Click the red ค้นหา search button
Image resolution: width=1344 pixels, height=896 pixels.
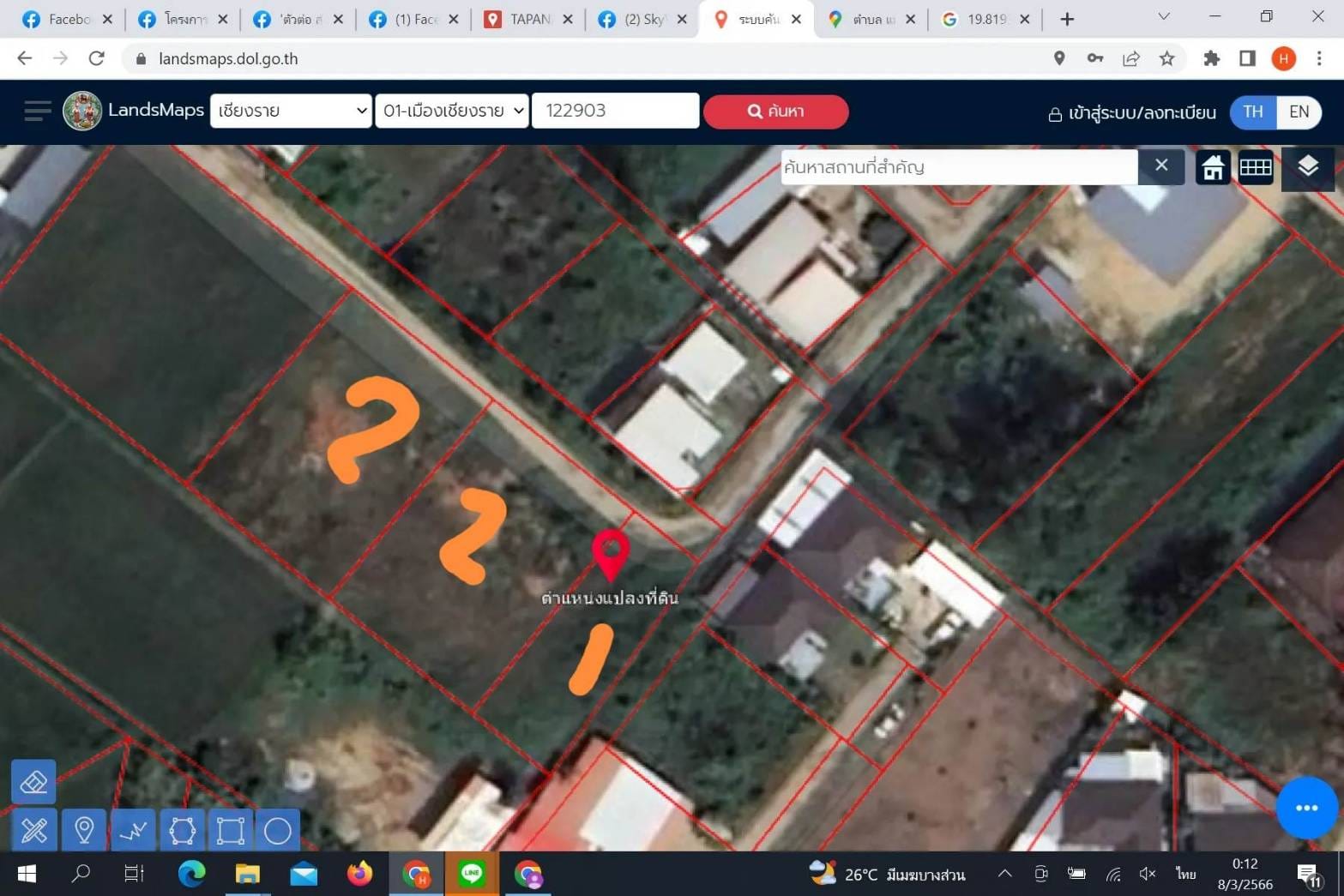[775, 111]
